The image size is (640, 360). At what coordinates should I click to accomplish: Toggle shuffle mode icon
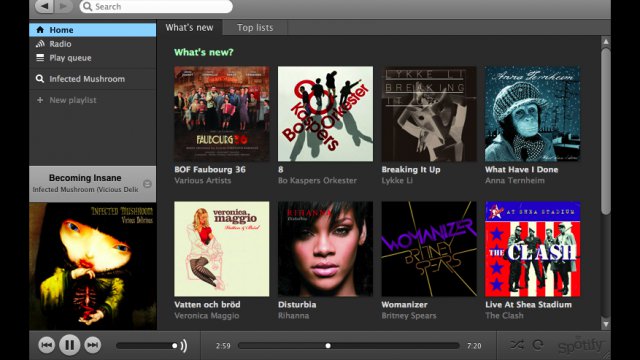(517, 345)
